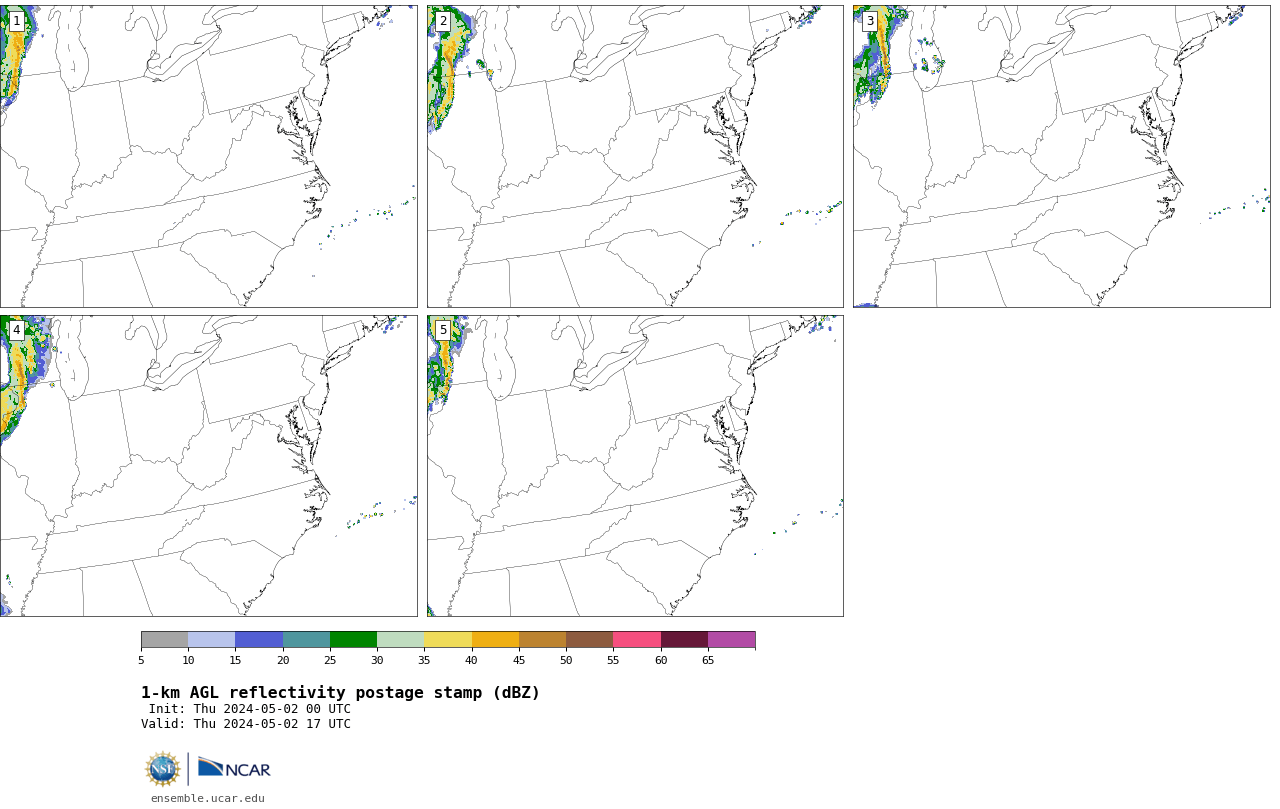Click the colorbar tick label 50
Screen dimensions: 1280x809
pyautogui.click(x=566, y=660)
